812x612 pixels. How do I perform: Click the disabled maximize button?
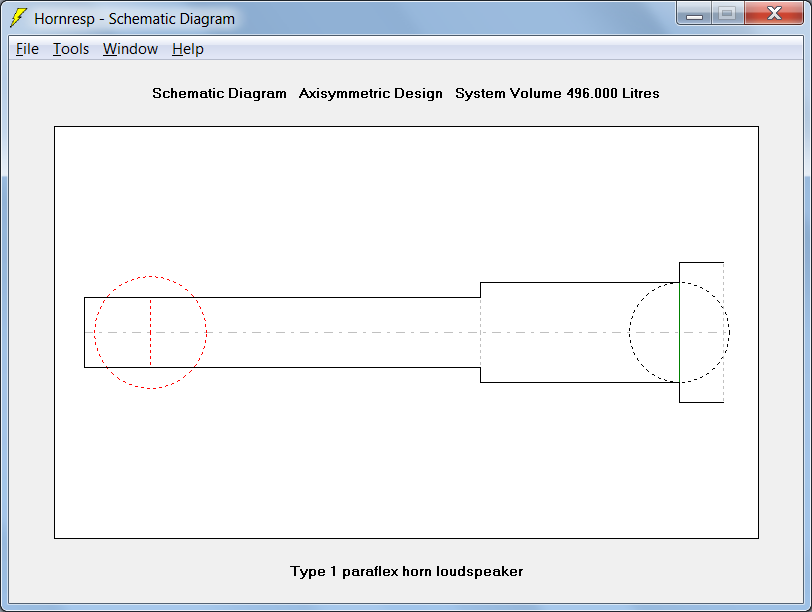pyautogui.click(x=728, y=13)
